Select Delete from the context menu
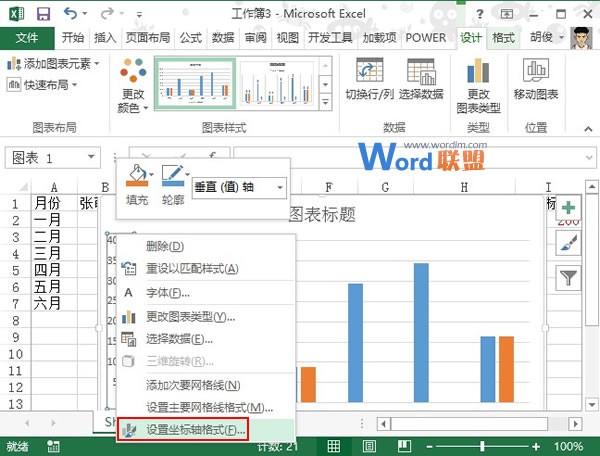Image resolution: width=600 pixels, height=456 pixels. coord(164,246)
